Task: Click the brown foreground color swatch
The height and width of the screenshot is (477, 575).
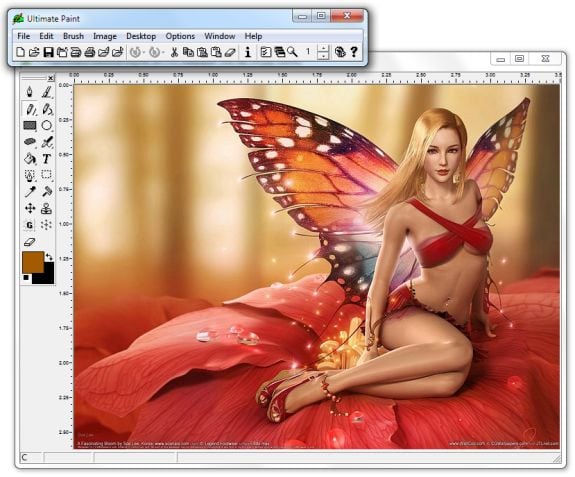Action: [33, 262]
